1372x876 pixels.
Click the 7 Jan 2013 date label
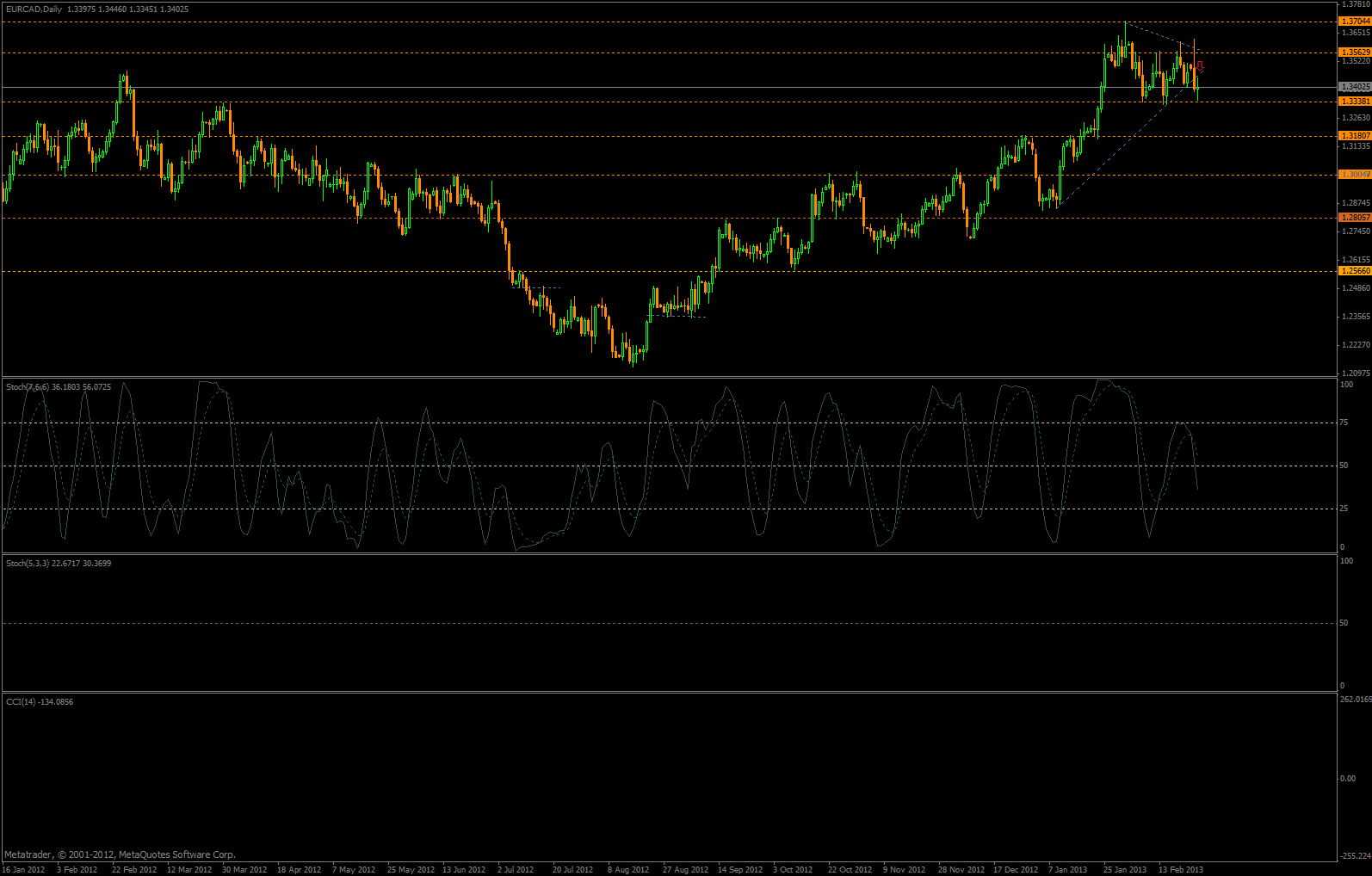(x=1068, y=869)
